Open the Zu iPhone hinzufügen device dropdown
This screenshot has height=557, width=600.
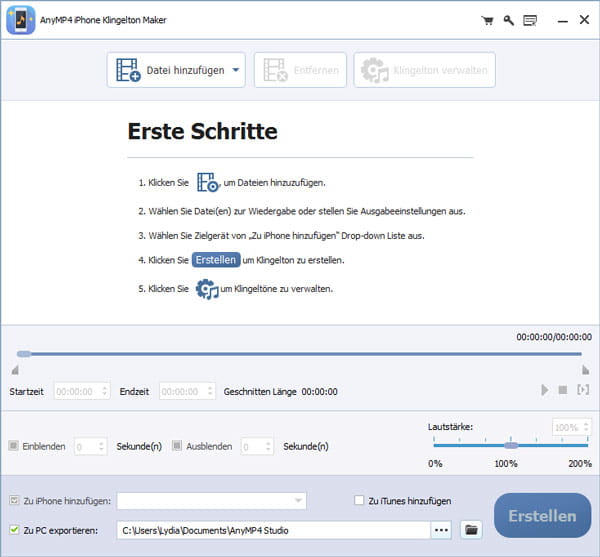(x=211, y=501)
